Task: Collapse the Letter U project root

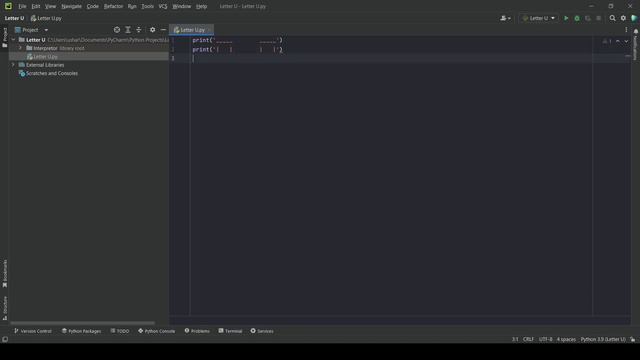Action: pos(13,40)
